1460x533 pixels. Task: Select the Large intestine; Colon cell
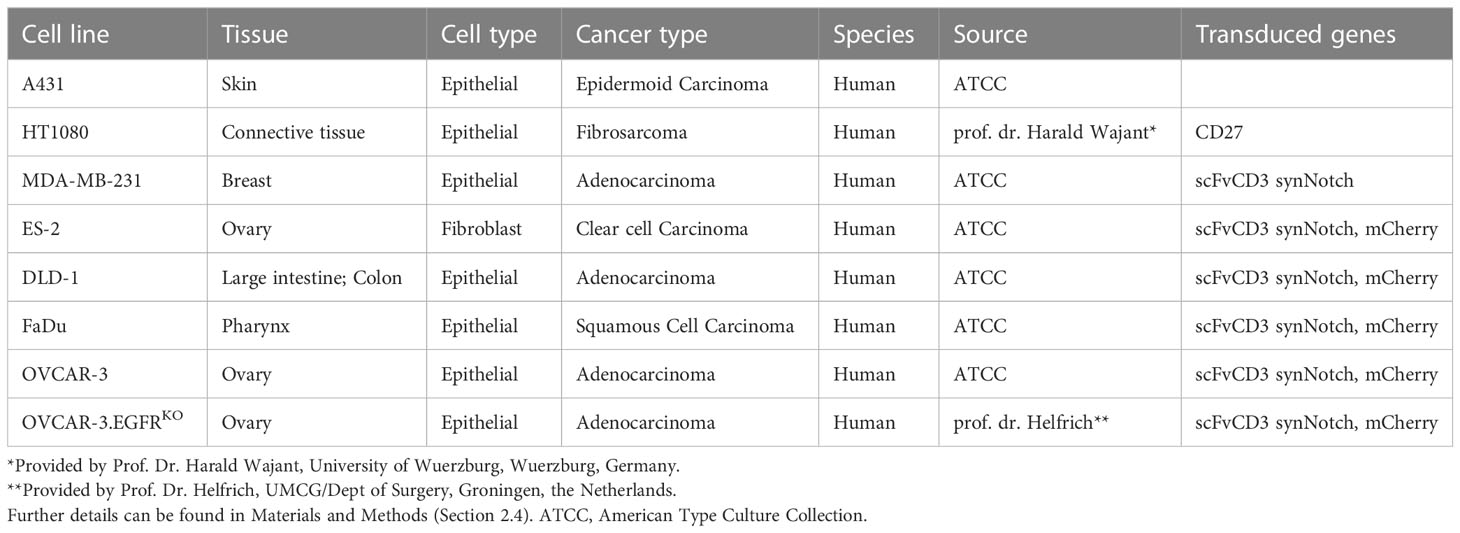pos(312,278)
